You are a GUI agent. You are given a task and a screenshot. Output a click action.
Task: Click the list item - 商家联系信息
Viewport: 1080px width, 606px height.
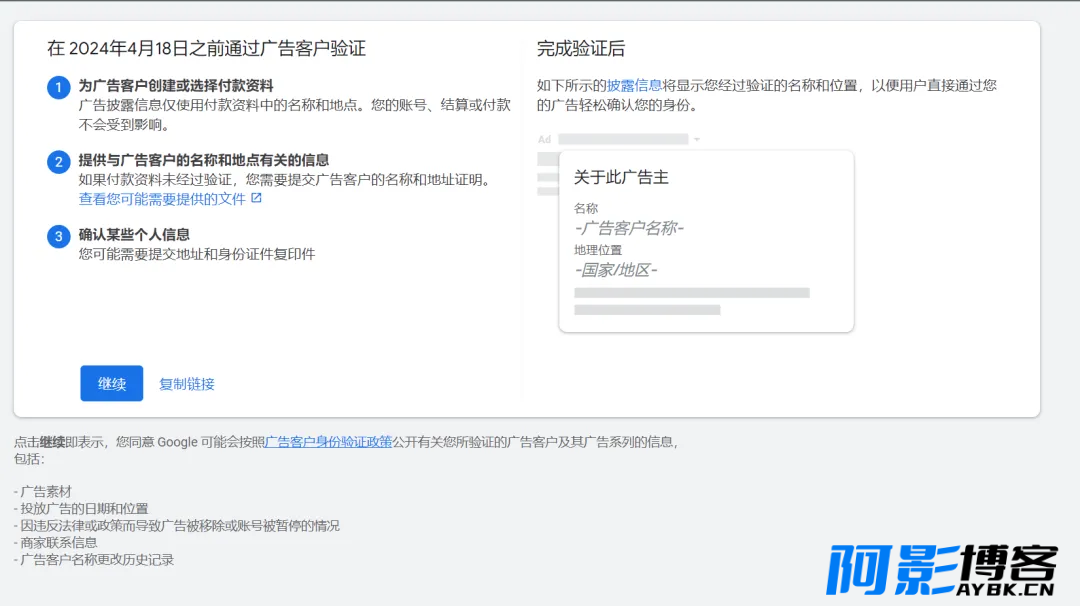[56, 543]
